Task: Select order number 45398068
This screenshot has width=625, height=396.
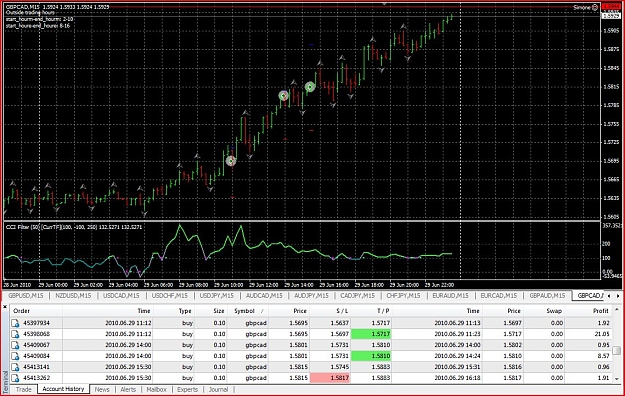Action: click(36, 334)
